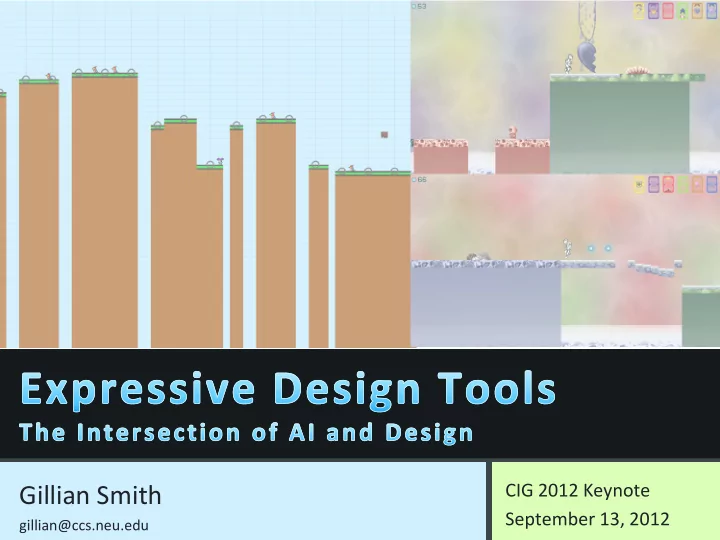
Task: Click the author name "Gillian Smith"
Action: point(90,495)
